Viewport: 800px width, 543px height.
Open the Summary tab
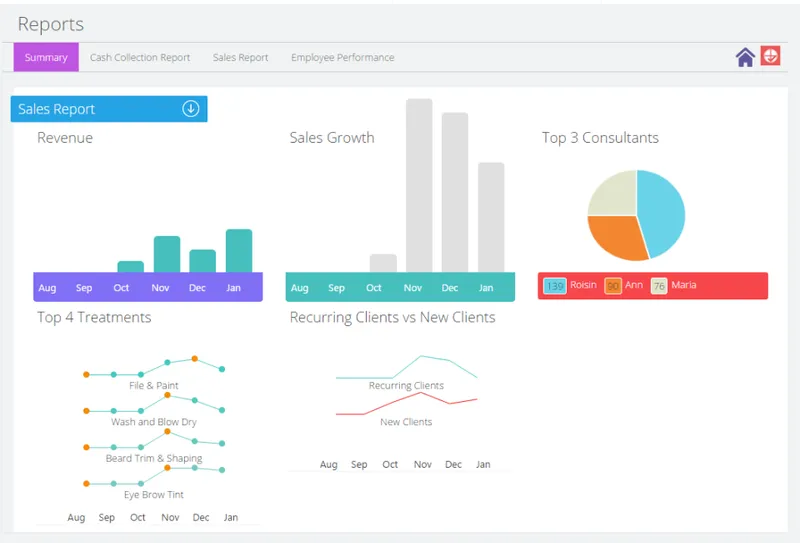click(46, 57)
